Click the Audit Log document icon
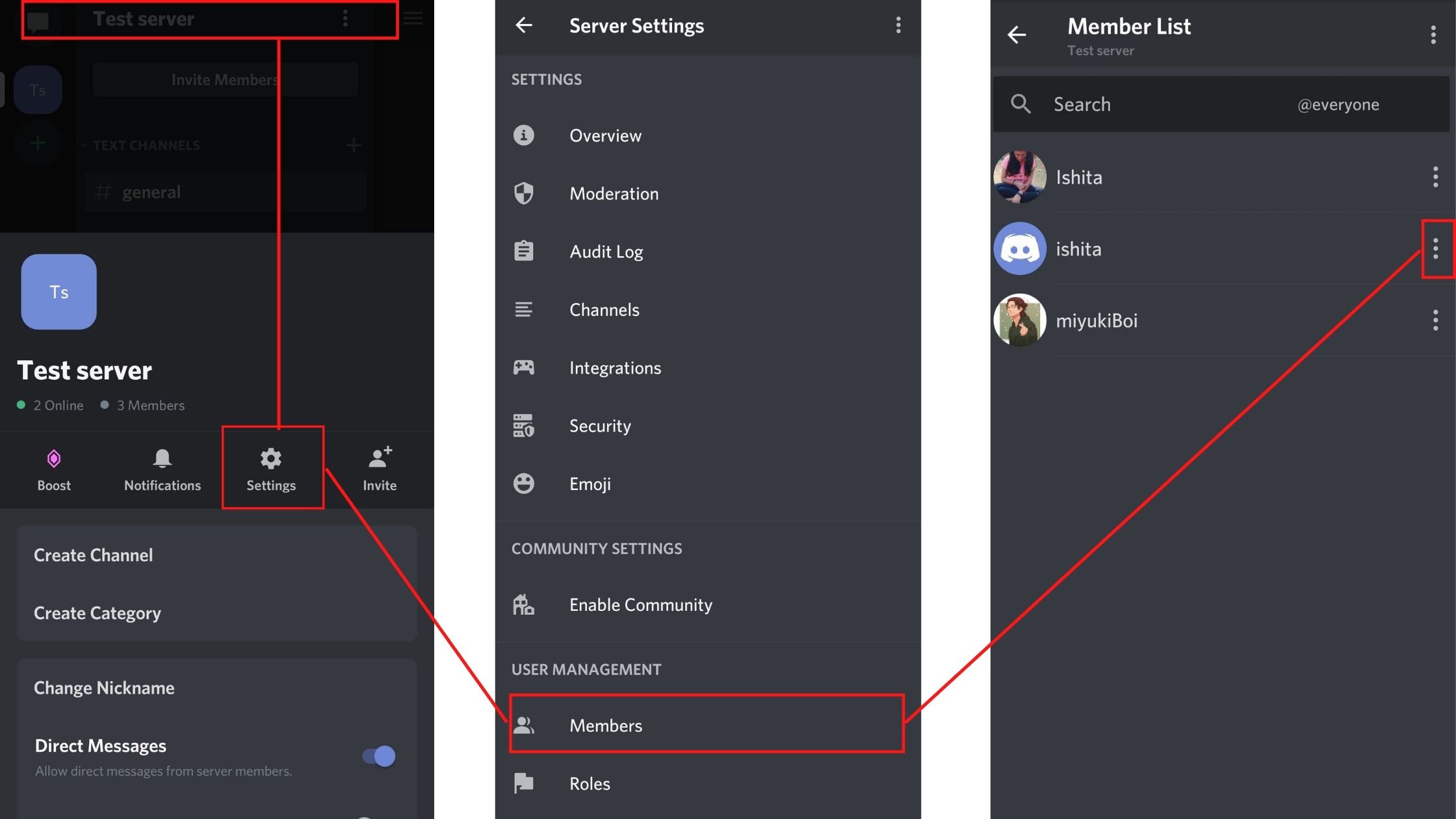This screenshot has height=819, width=1456. (x=523, y=252)
